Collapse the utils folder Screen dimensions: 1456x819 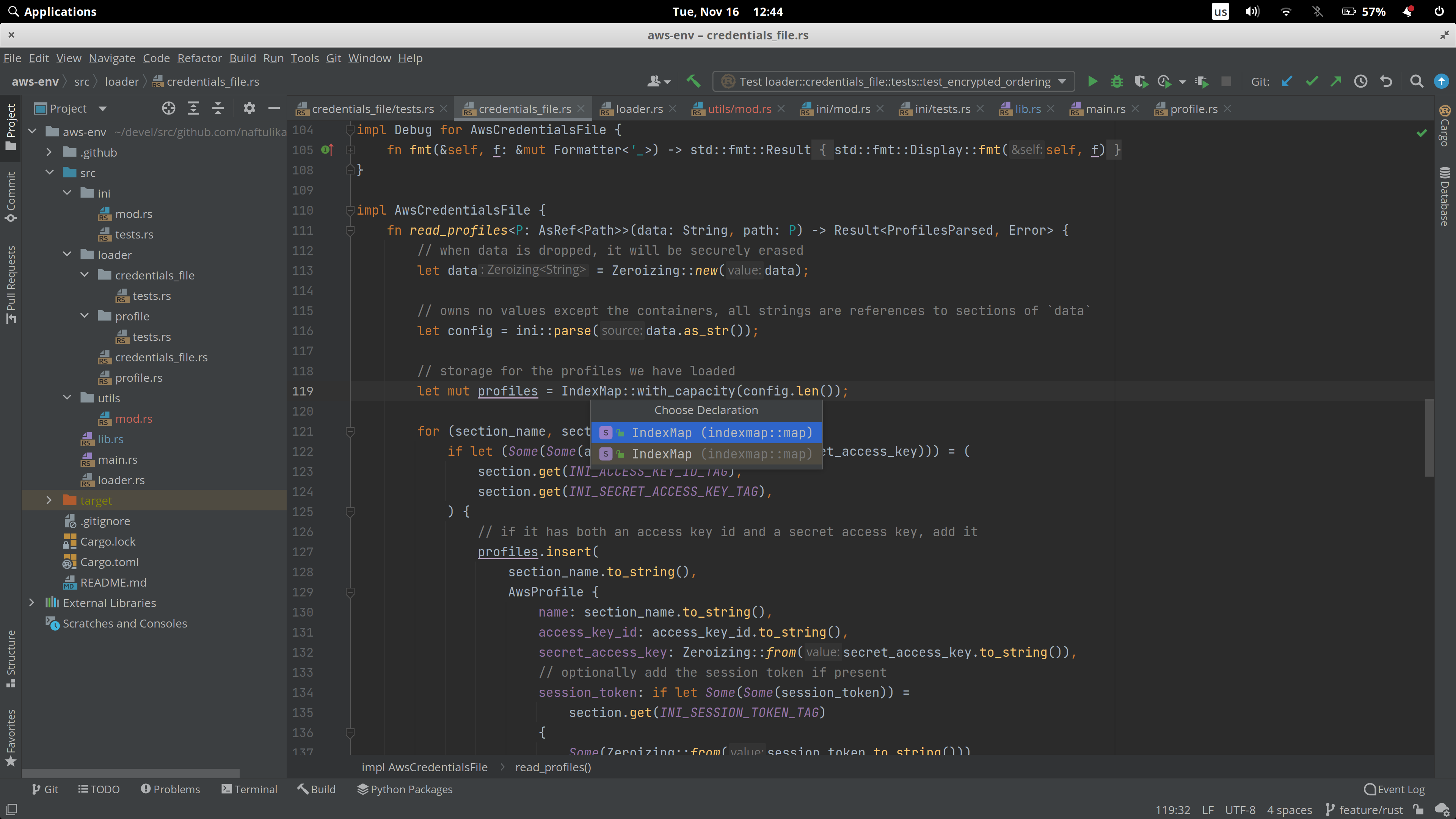click(67, 398)
